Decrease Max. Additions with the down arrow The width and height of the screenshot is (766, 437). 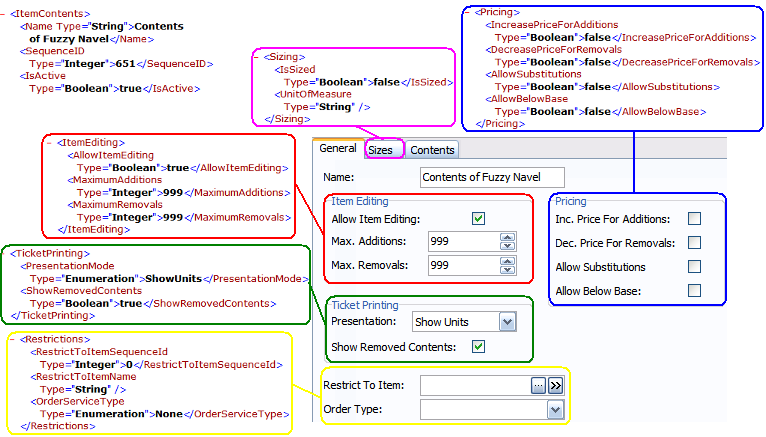[x=507, y=246]
